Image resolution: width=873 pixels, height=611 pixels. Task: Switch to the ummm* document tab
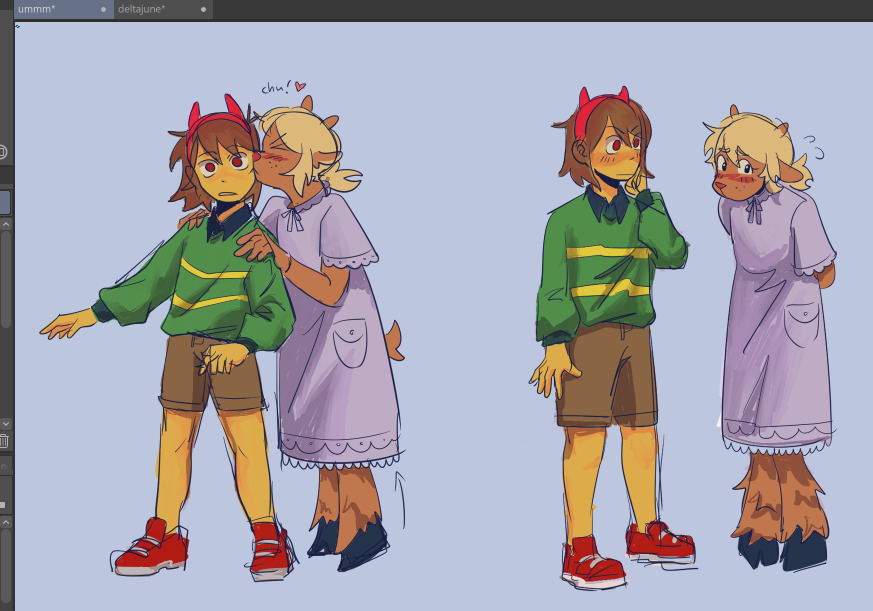62,9
